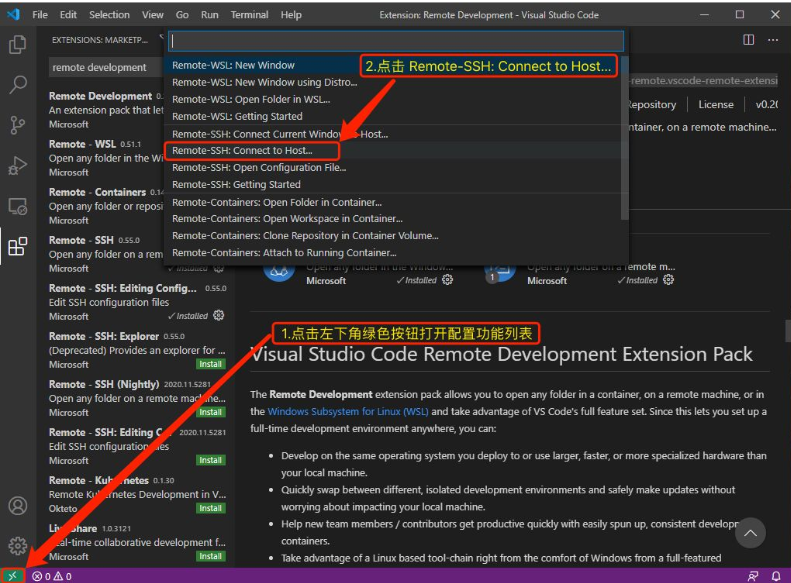Open the Terminal menu
This screenshot has height=583, width=791.
click(x=249, y=15)
